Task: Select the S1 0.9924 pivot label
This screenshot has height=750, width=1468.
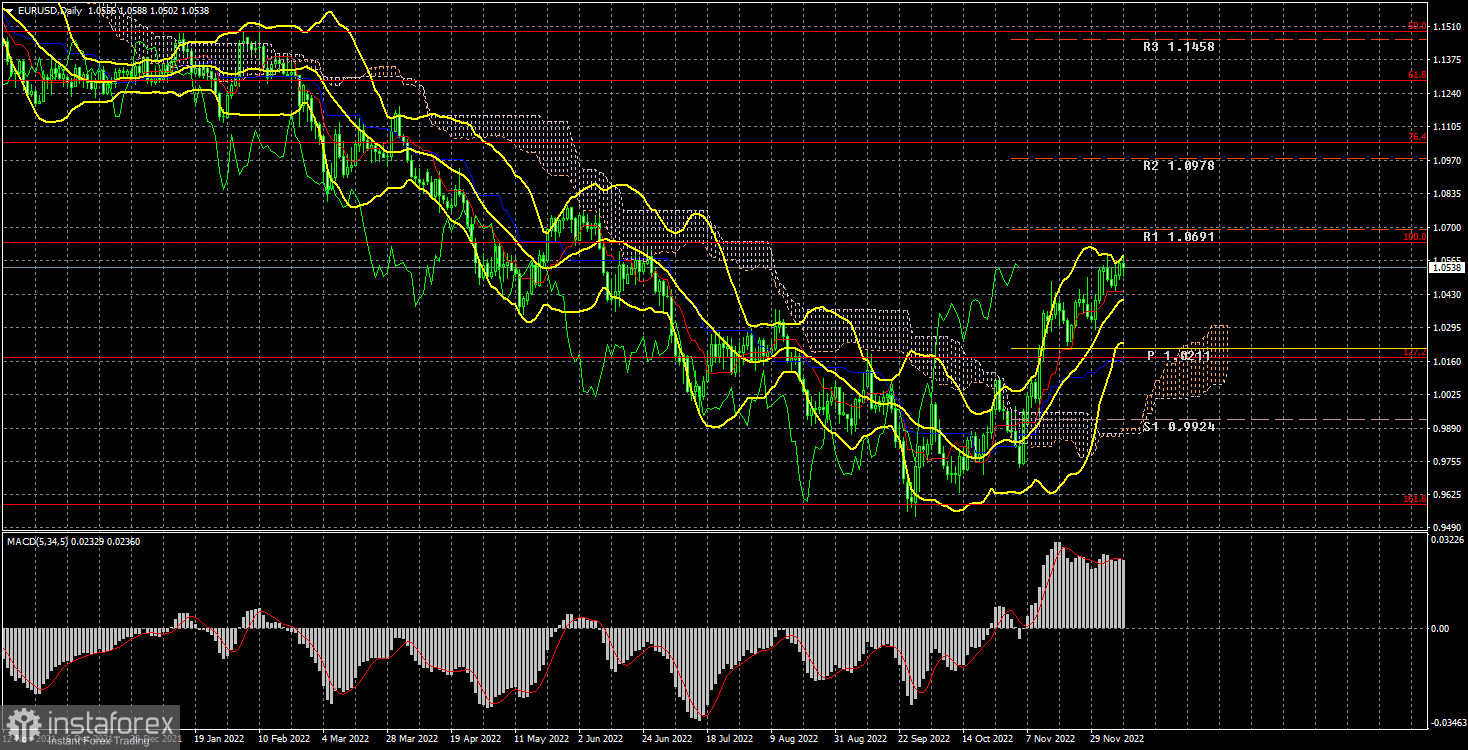Action: [x=1180, y=427]
